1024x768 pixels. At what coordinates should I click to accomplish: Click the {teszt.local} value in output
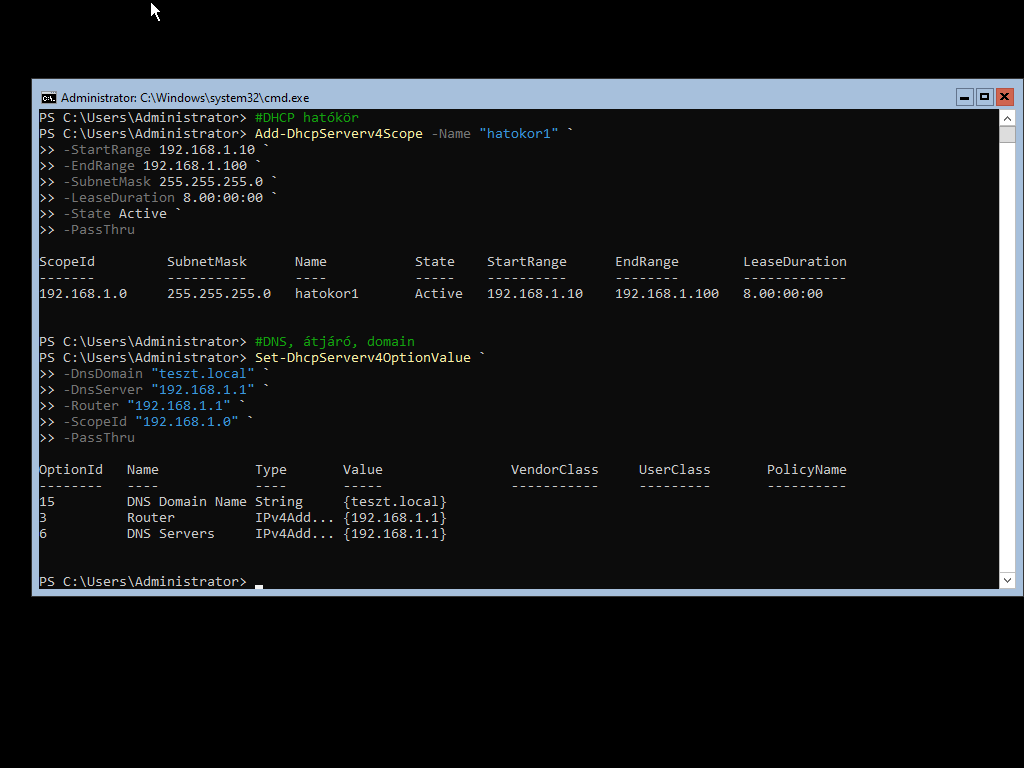click(394, 502)
